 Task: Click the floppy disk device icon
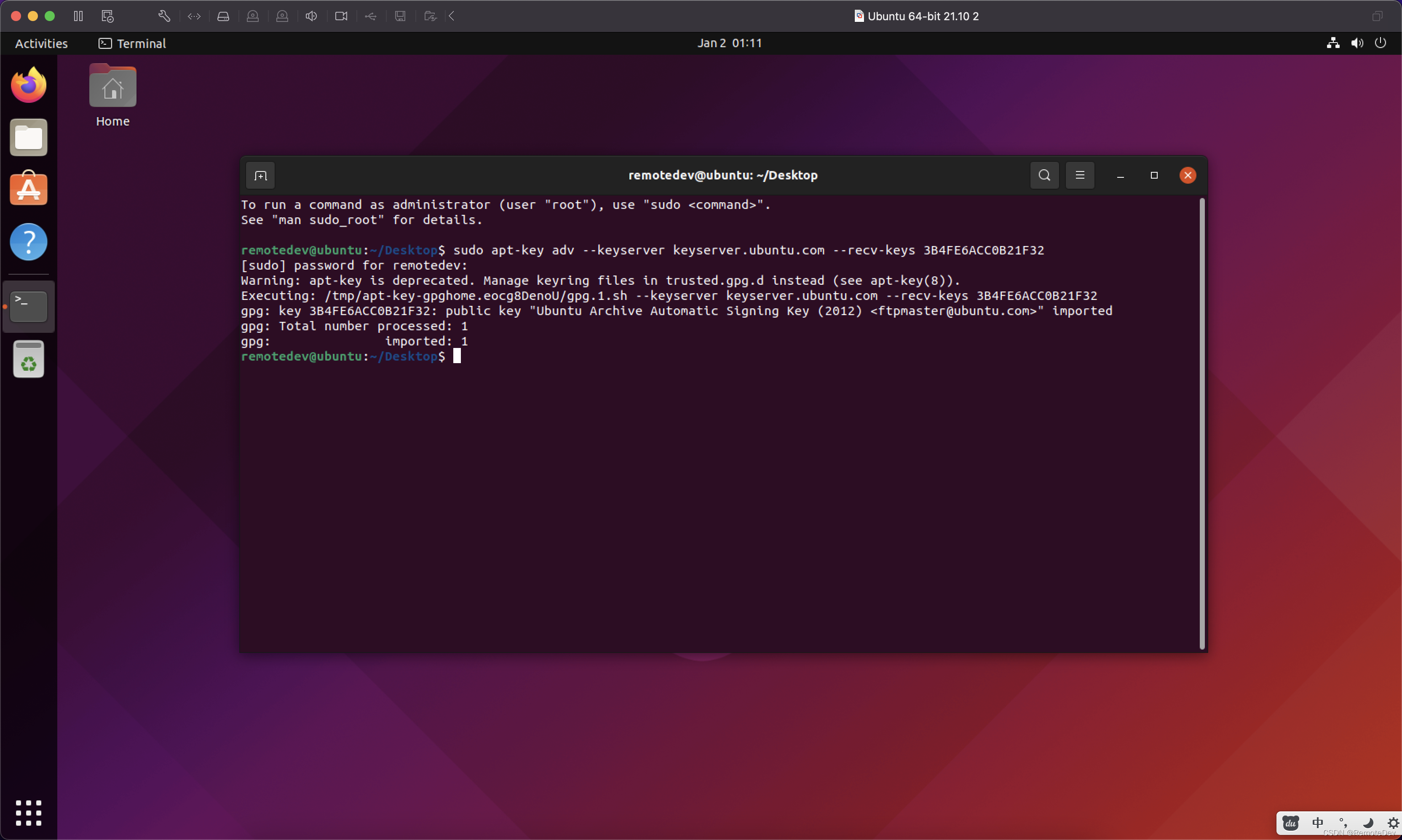(400, 16)
